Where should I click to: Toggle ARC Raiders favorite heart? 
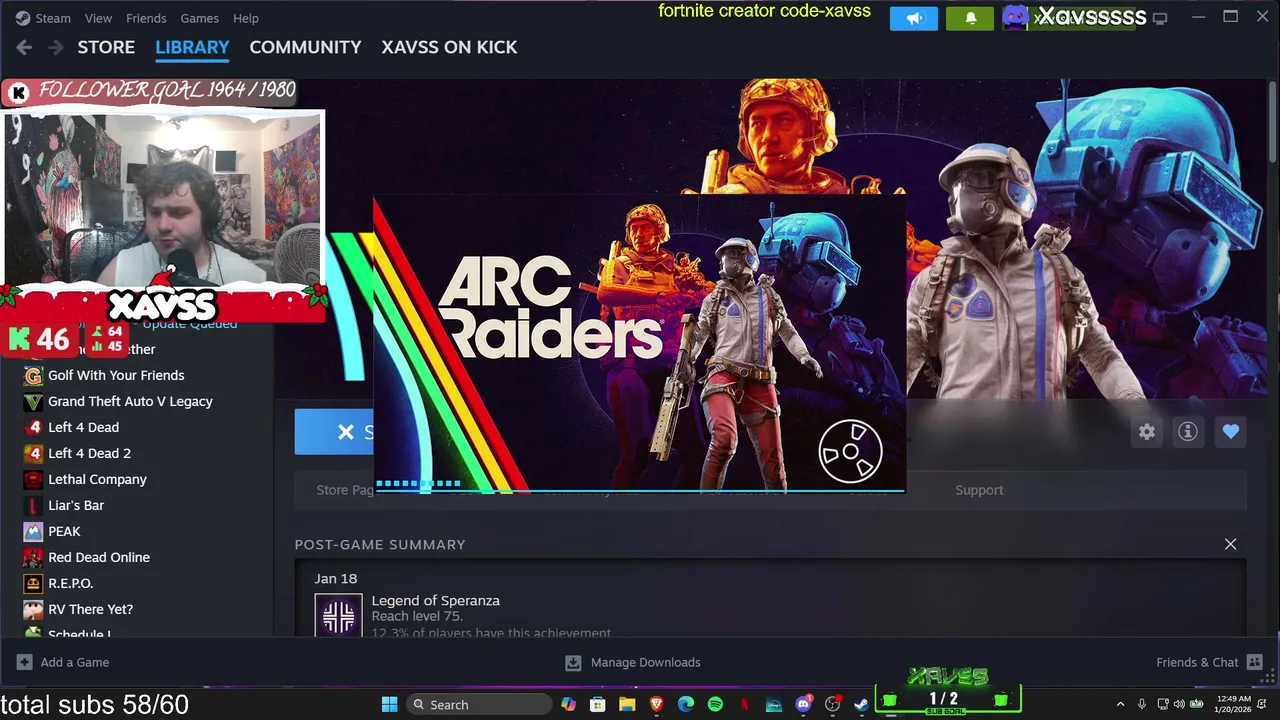1231,432
